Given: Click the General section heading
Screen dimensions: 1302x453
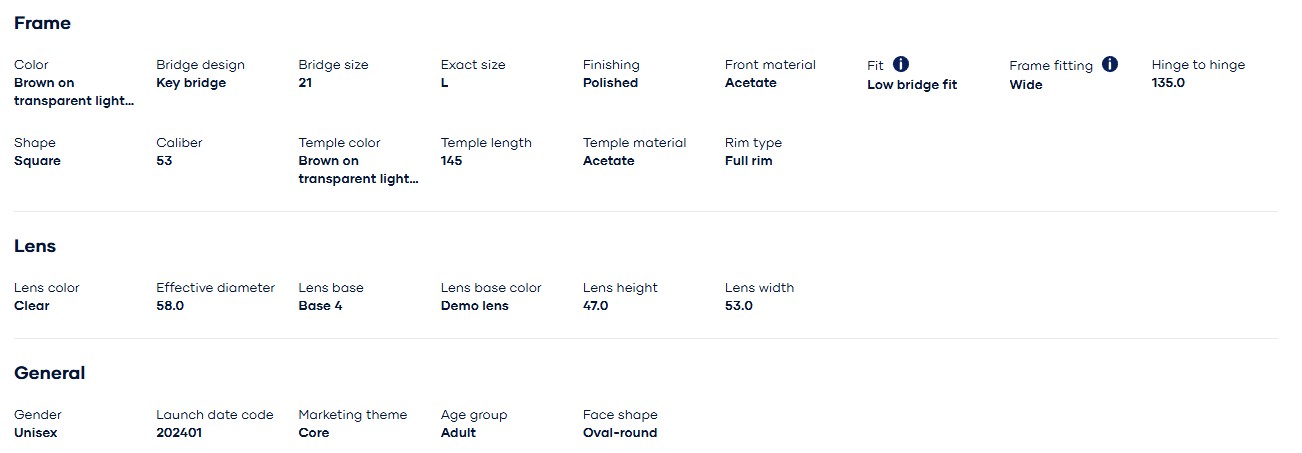Looking at the screenshot, I should 50,373.
